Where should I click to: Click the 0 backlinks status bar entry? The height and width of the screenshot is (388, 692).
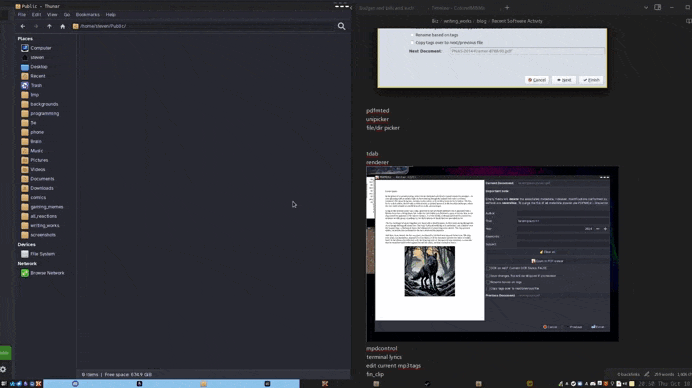(x=628, y=374)
